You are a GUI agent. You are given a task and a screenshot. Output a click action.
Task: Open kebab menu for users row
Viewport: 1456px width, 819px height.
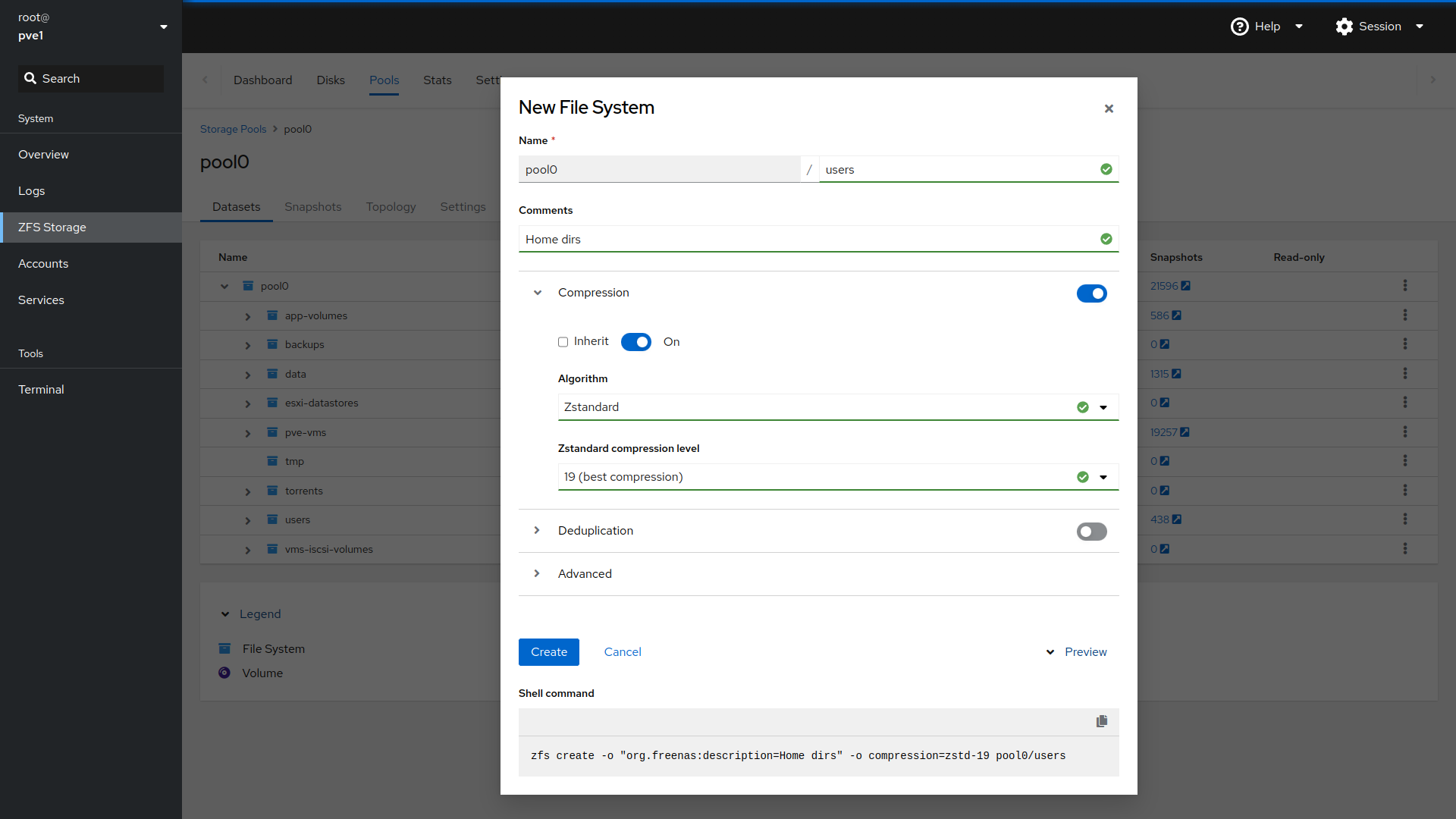point(1404,519)
